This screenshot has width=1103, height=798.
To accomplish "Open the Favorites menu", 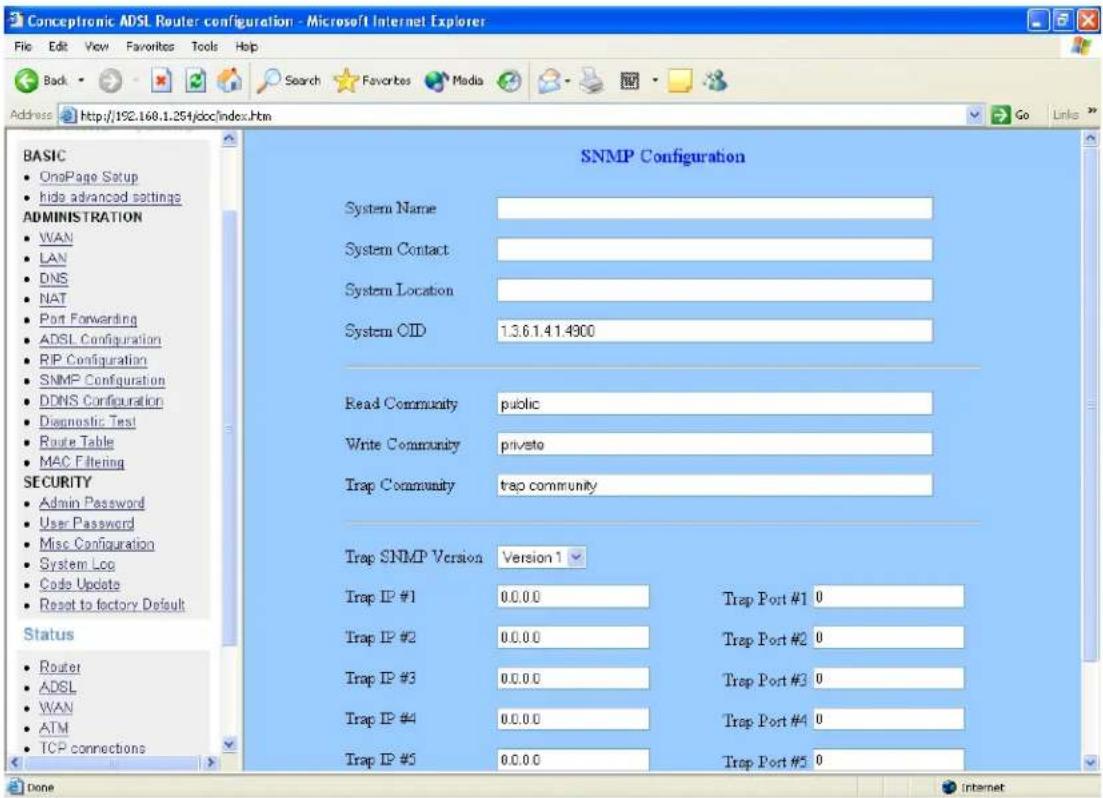I will coord(150,46).
